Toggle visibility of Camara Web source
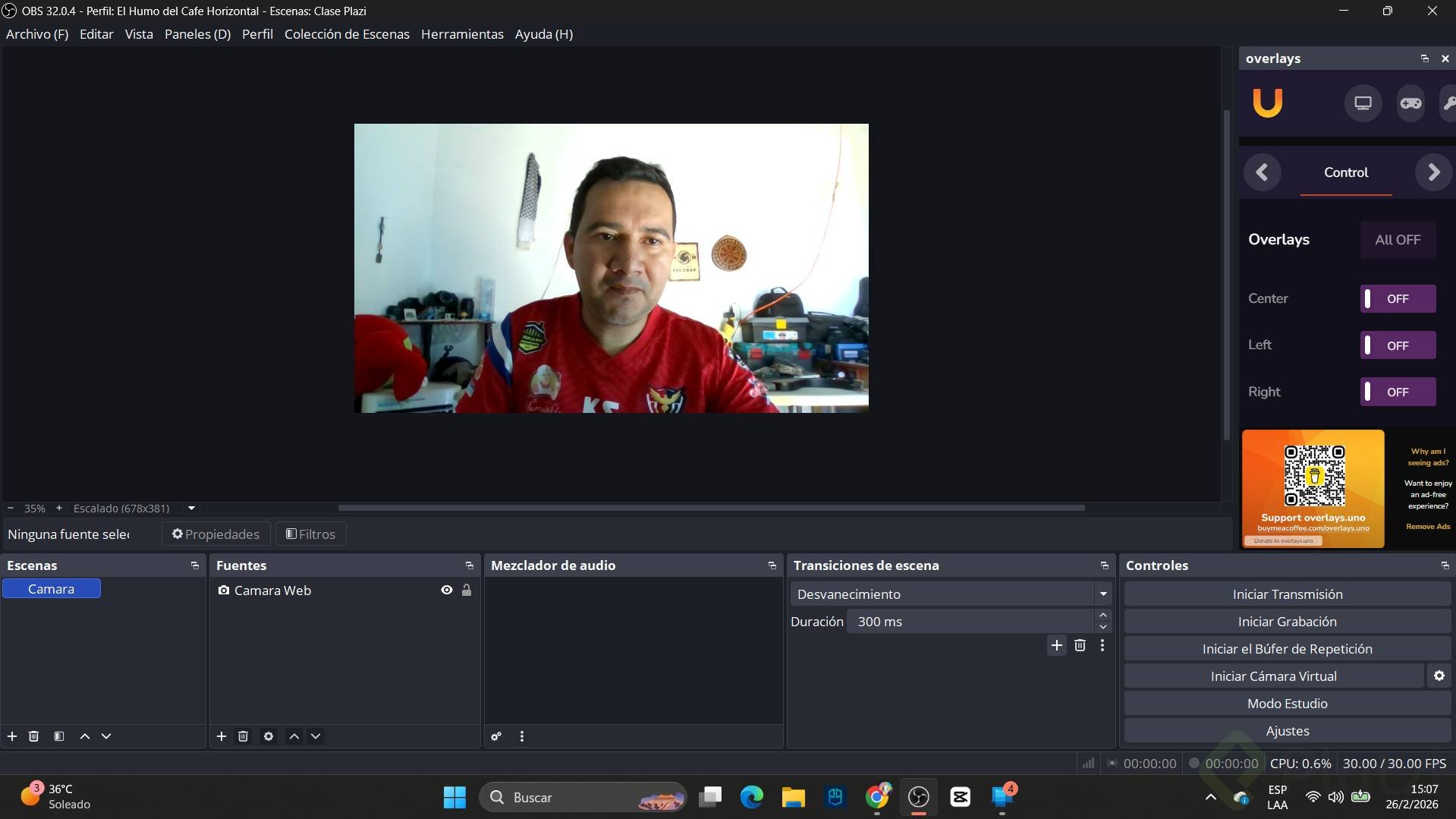 (x=446, y=590)
